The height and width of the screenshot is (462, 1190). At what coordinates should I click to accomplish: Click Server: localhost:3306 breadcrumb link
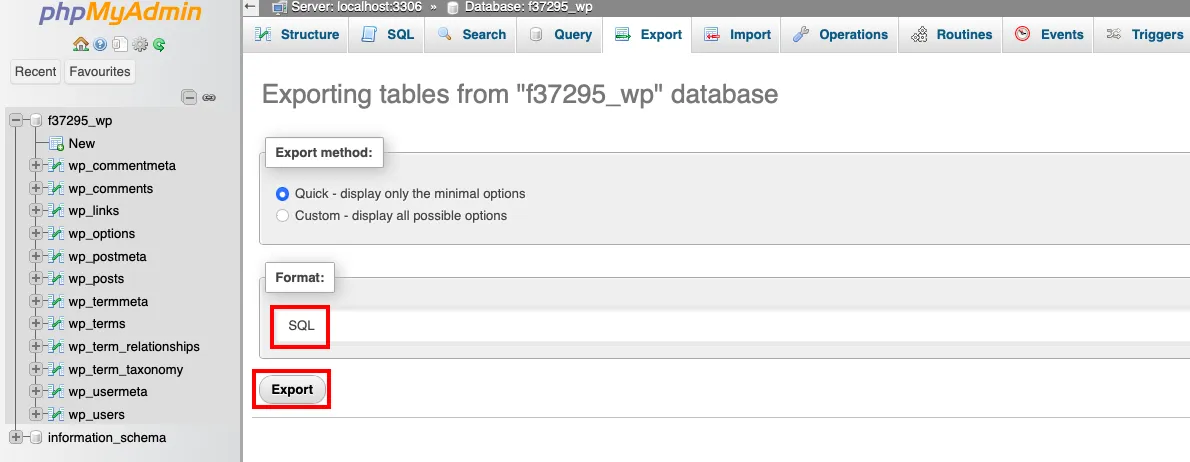coord(357,7)
